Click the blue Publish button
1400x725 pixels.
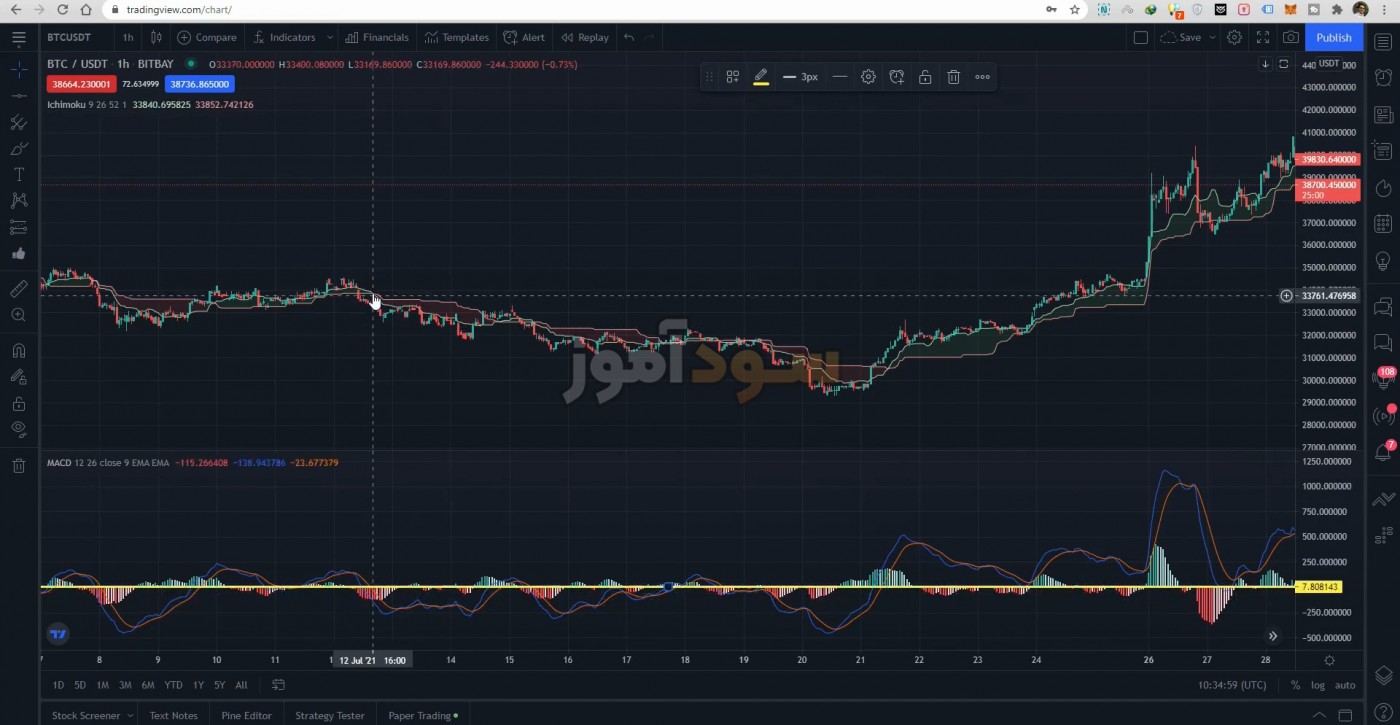(x=1334, y=37)
